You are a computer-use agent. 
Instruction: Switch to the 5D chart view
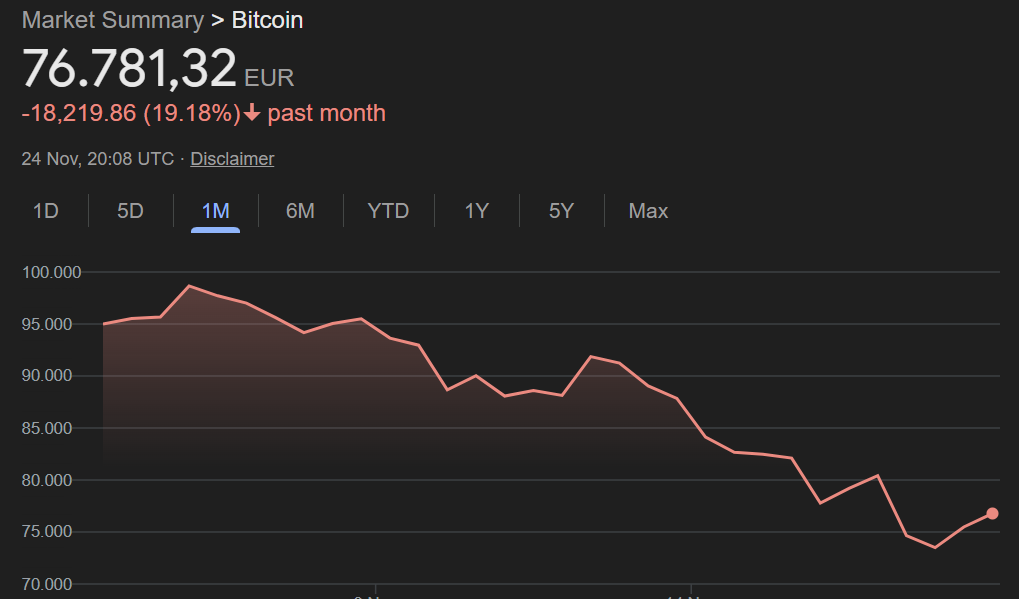(130, 211)
